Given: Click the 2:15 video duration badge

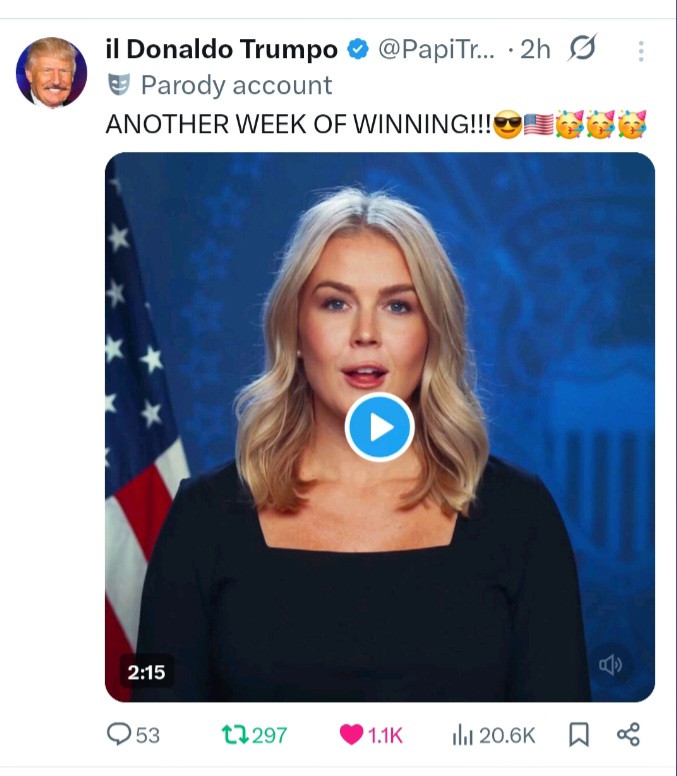Looking at the screenshot, I should (x=146, y=672).
